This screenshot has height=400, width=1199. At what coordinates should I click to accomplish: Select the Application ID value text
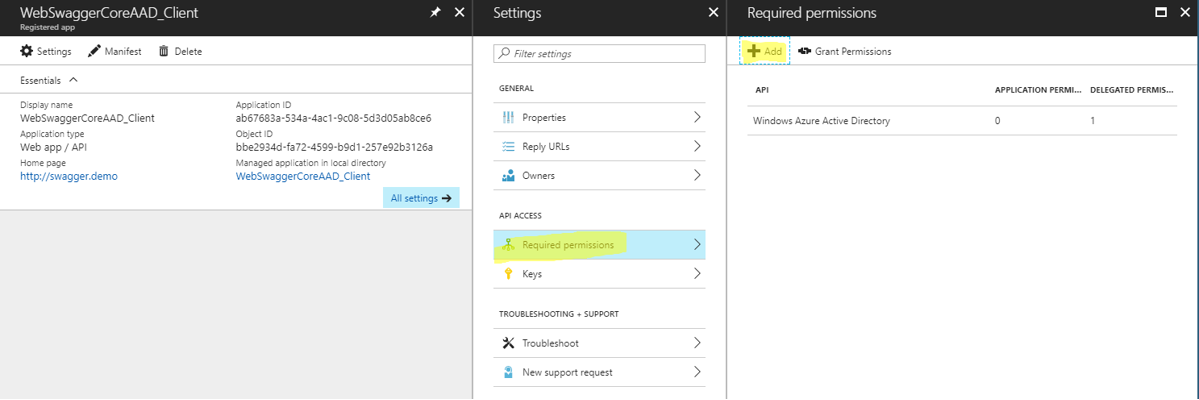click(333, 118)
